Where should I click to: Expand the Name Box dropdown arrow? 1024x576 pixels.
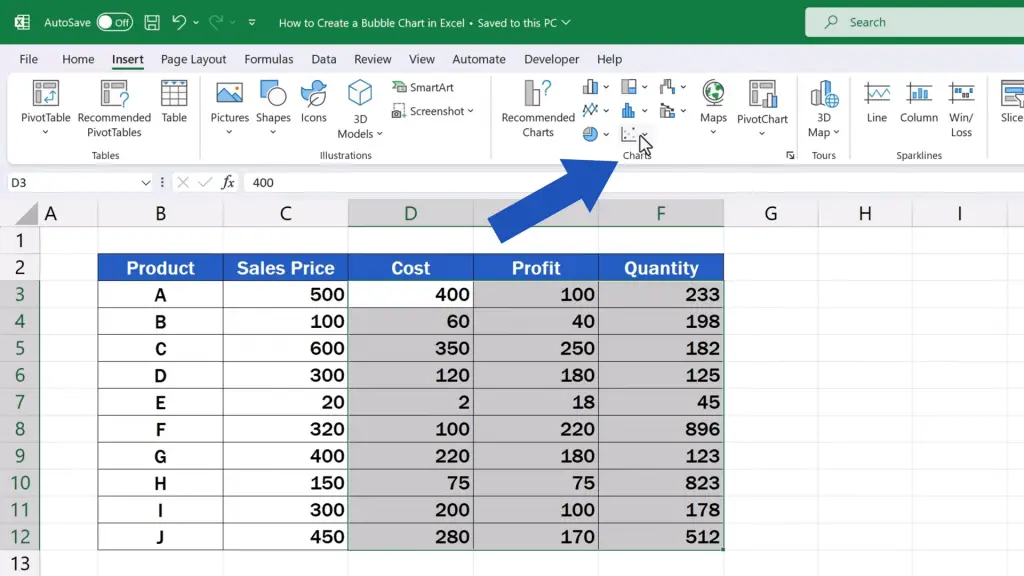pos(146,183)
